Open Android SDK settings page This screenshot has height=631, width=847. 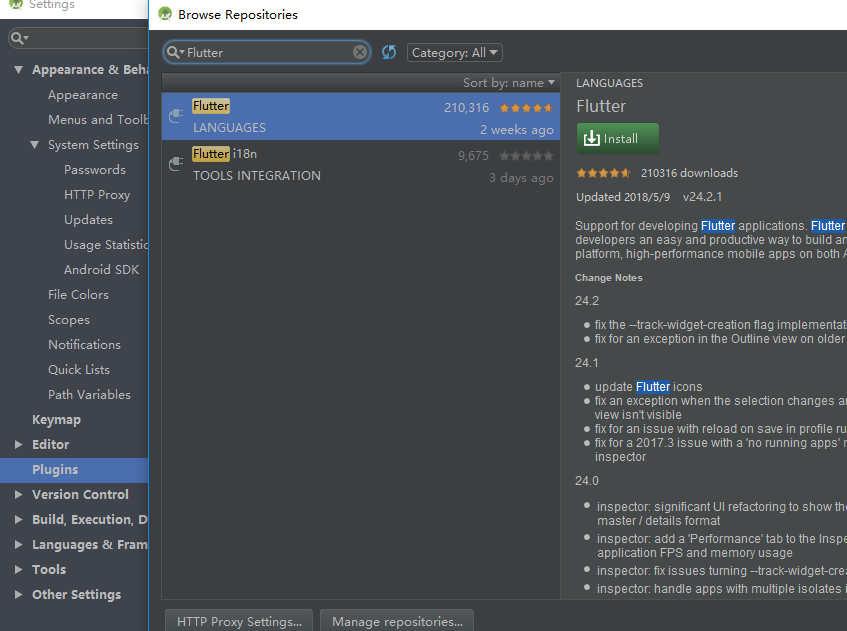[x=102, y=270]
